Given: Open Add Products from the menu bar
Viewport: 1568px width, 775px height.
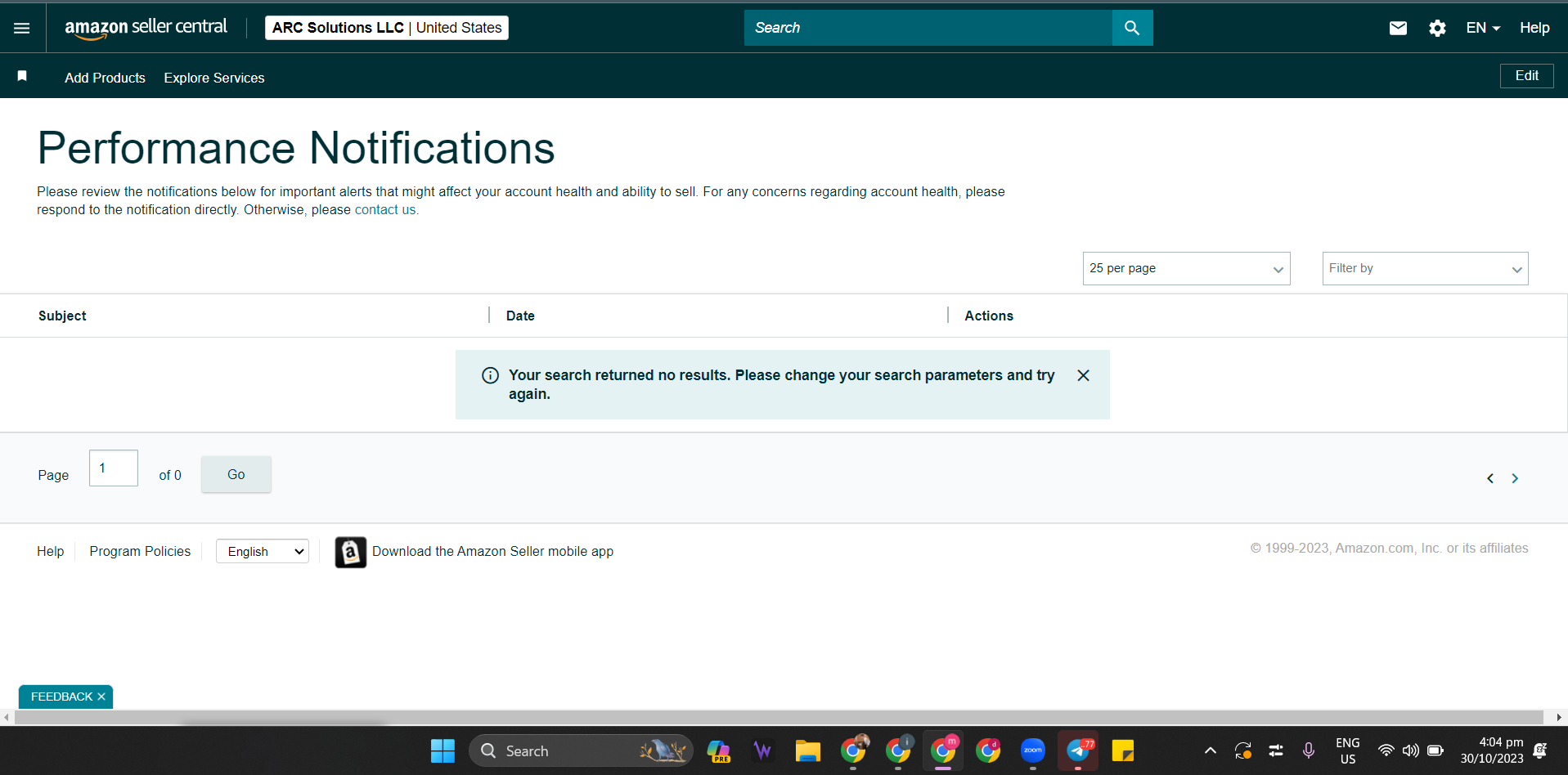Looking at the screenshot, I should click(105, 78).
